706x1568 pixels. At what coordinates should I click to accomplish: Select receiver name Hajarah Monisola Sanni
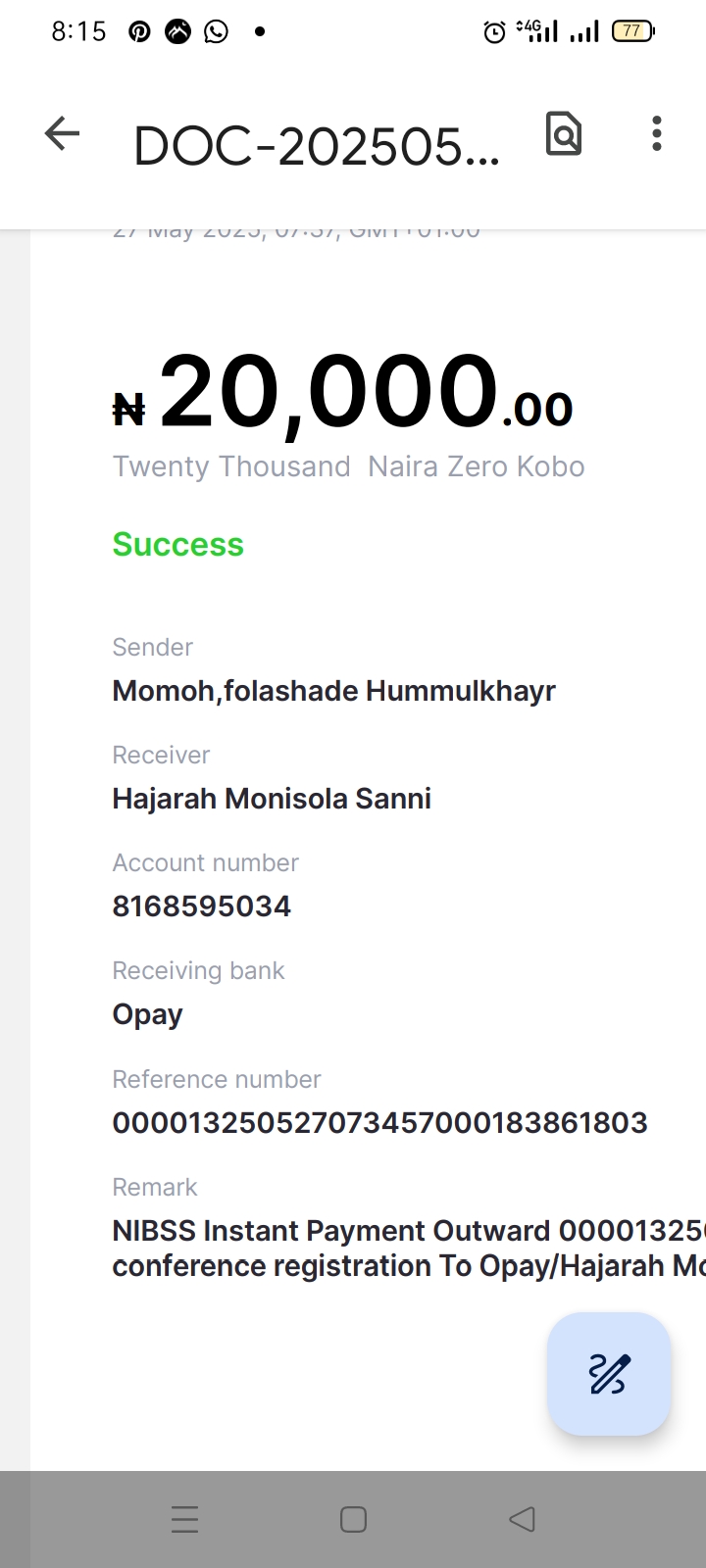point(272,799)
